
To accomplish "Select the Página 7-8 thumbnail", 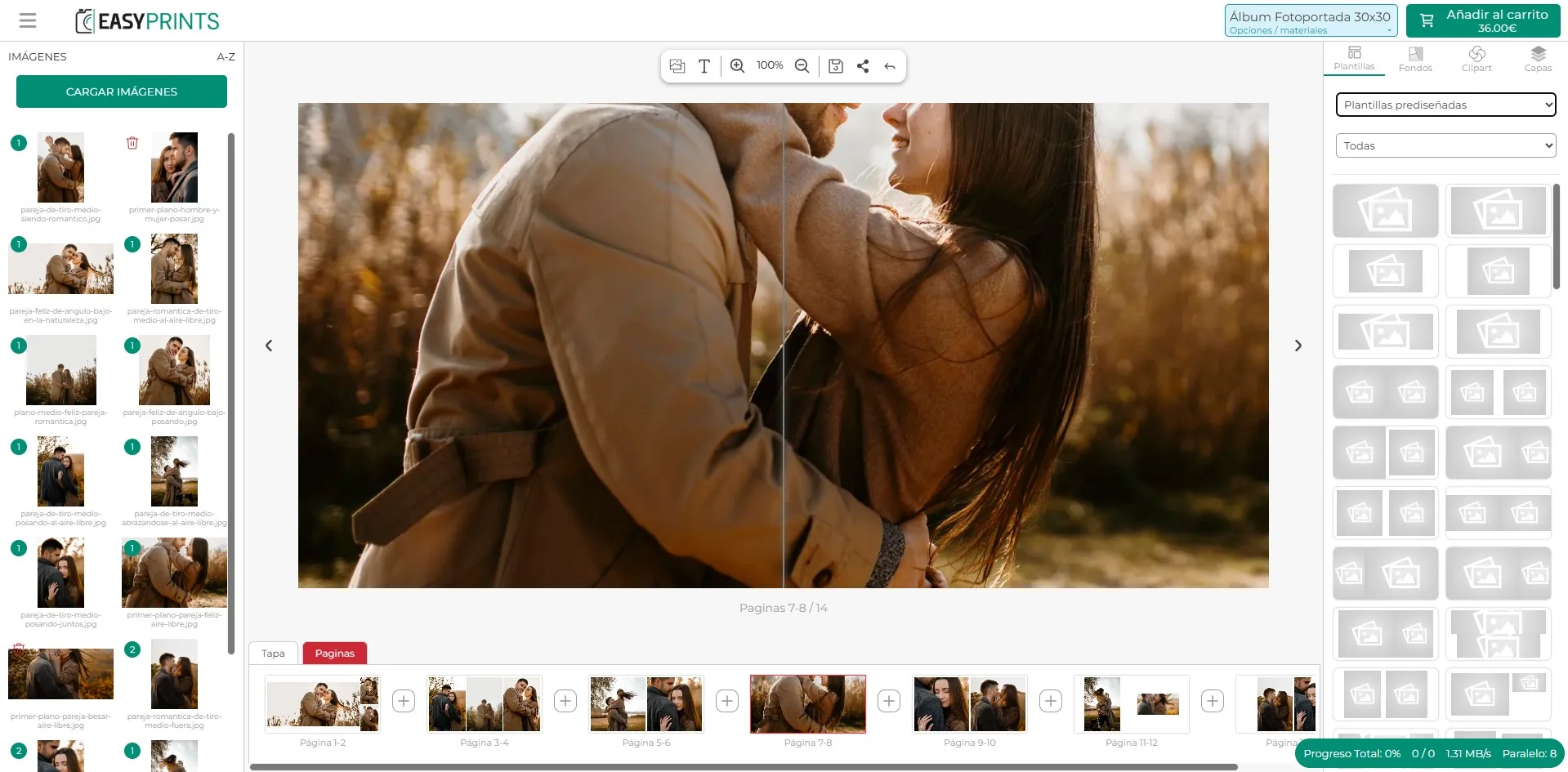I will tap(808, 703).
